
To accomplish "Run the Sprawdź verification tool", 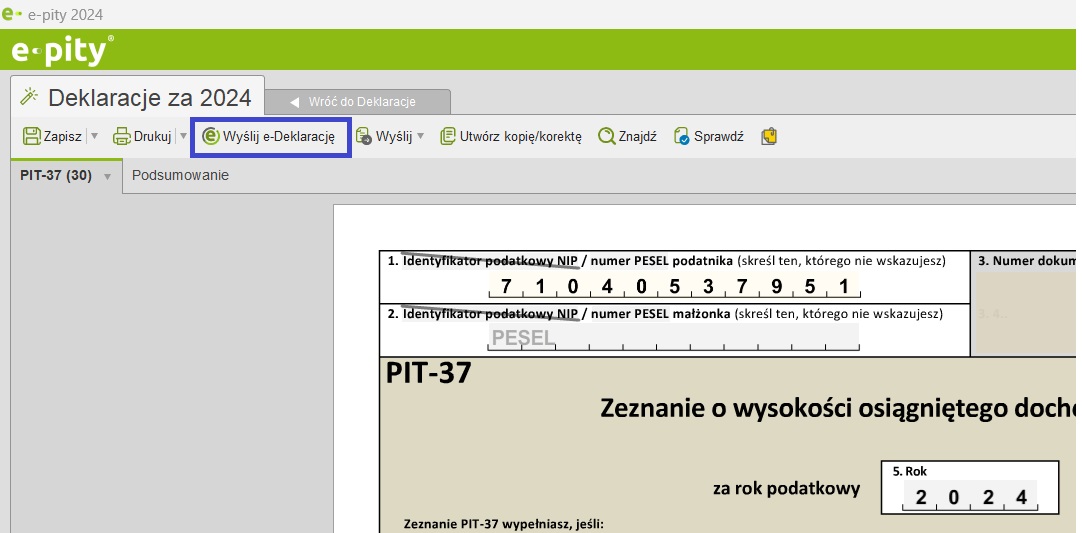I will pos(708,137).
